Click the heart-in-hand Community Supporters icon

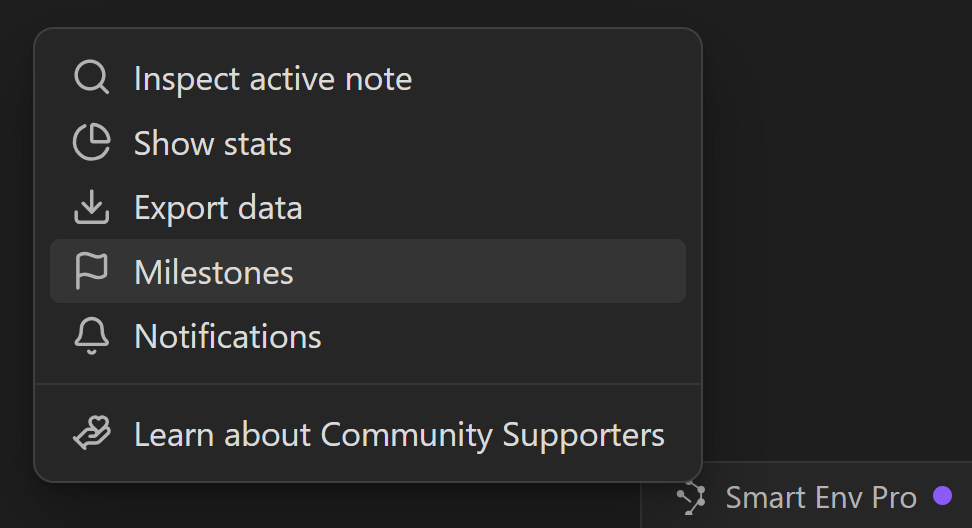pyautogui.click(x=91, y=434)
